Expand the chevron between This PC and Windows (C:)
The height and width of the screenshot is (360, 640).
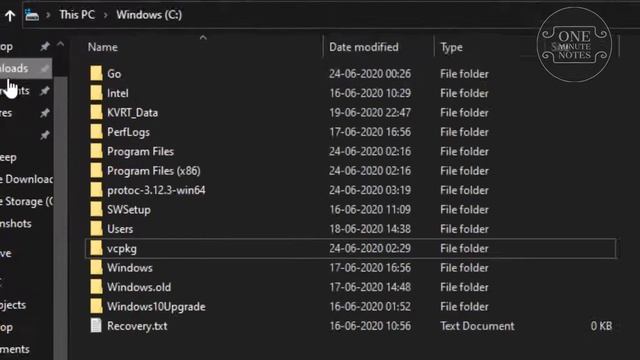tap(106, 16)
